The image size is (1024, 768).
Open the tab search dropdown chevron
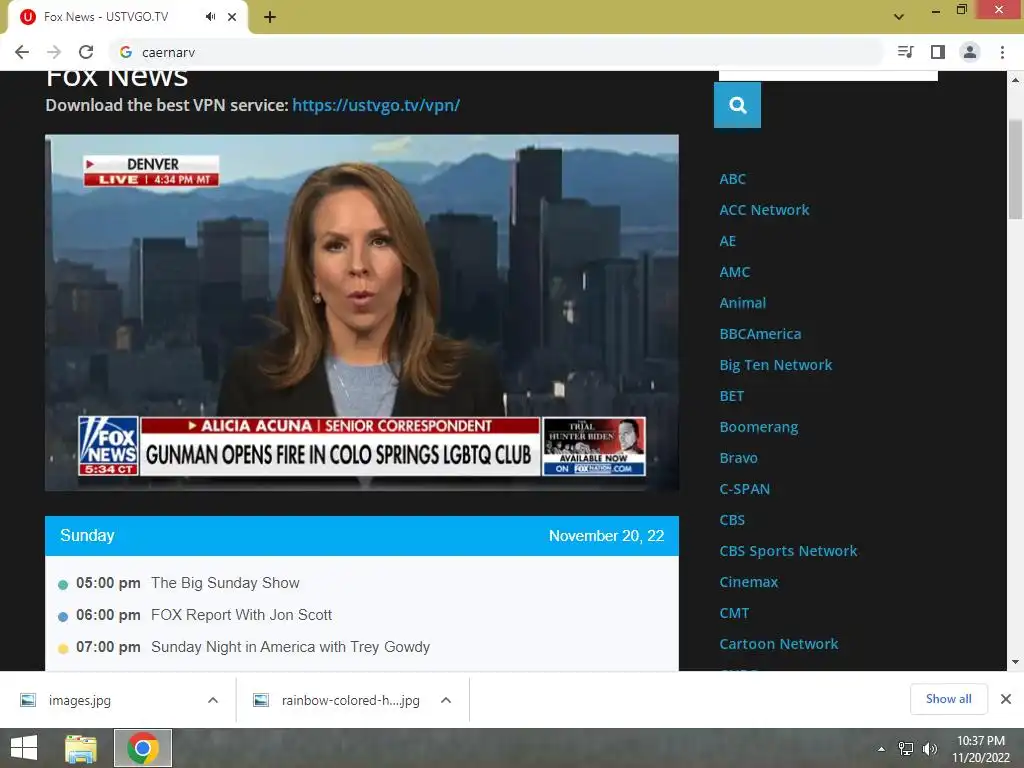click(899, 17)
